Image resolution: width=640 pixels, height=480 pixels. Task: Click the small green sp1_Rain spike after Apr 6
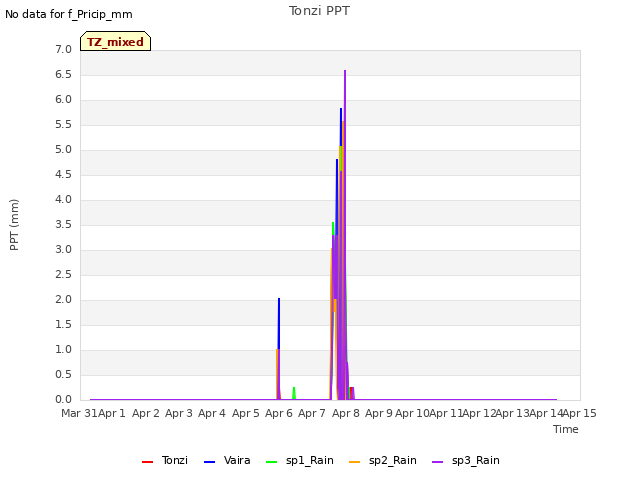pyautogui.click(x=294, y=393)
